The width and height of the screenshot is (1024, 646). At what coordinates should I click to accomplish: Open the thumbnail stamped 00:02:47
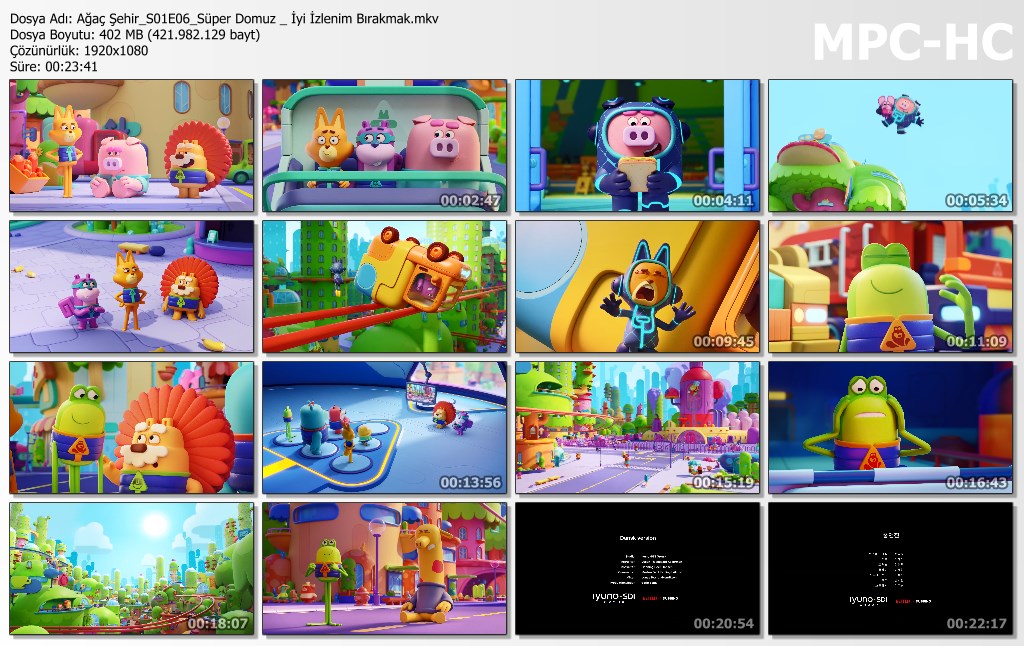point(385,146)
